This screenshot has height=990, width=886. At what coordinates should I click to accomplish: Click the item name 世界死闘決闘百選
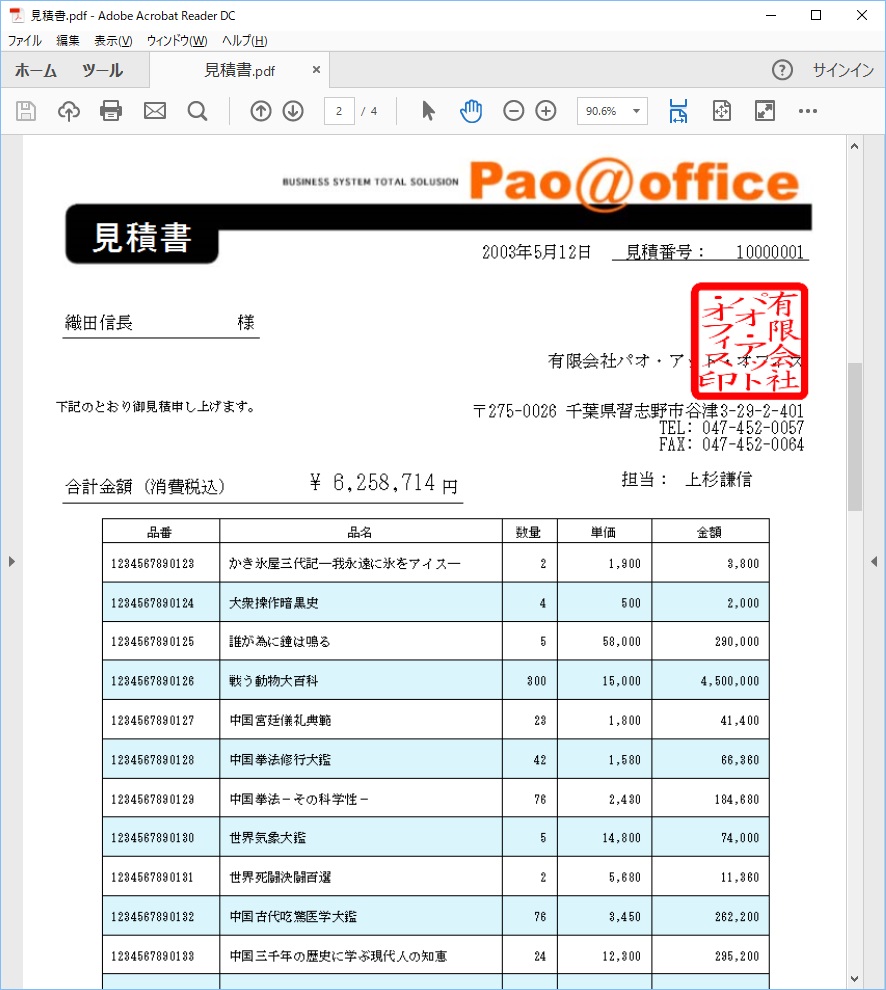[280, 877]
